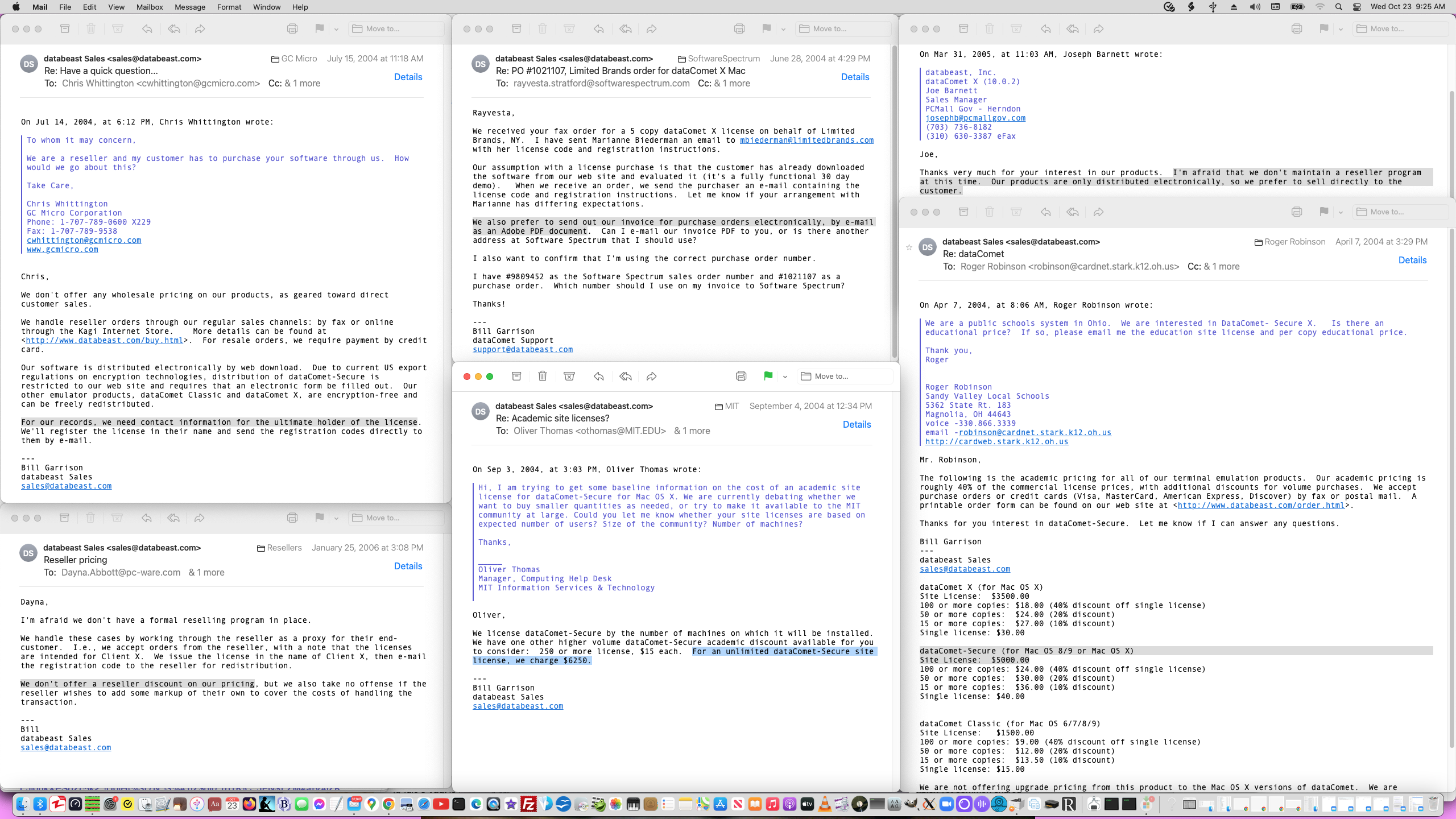Image resolution: width=1456 pixels, height=819 pixels.
Task: Delete the MIT Academic site licenses message
Action: (x=543, y=377)
